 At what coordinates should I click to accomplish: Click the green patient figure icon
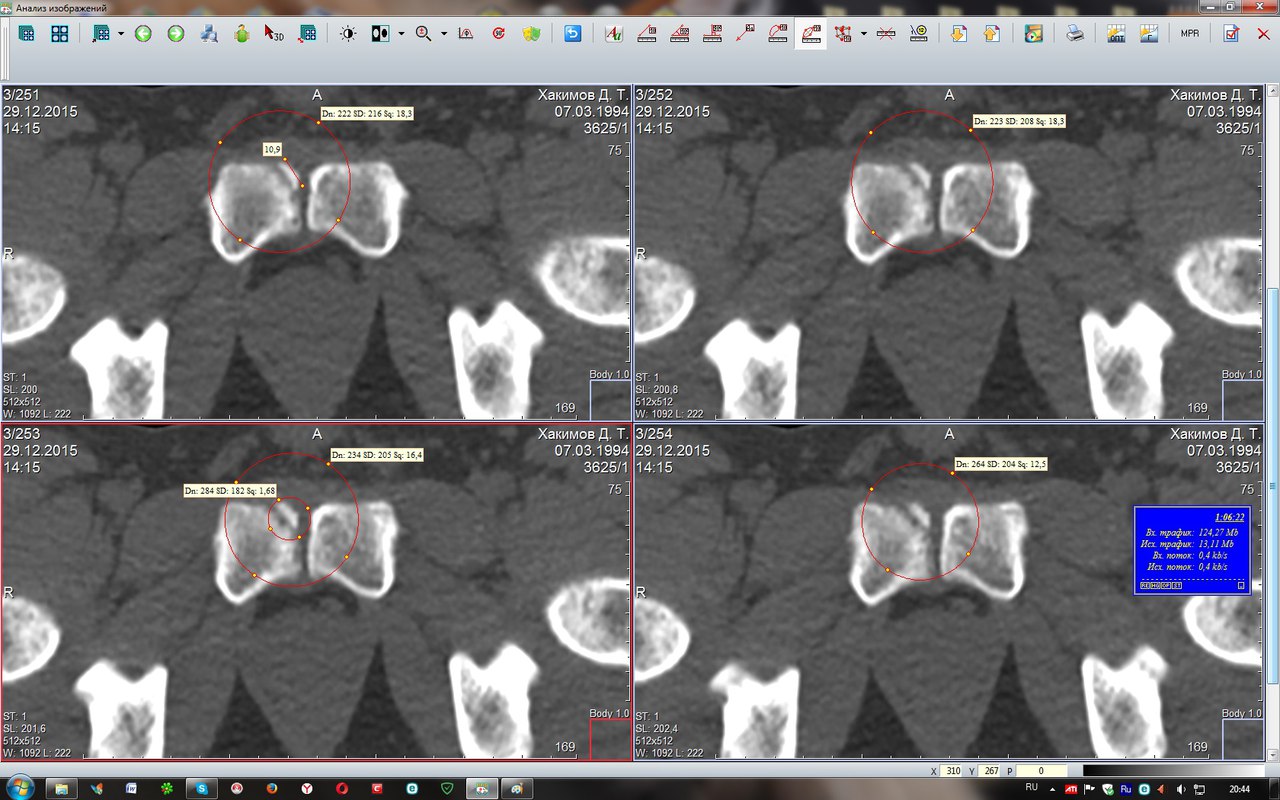(242, 33)
